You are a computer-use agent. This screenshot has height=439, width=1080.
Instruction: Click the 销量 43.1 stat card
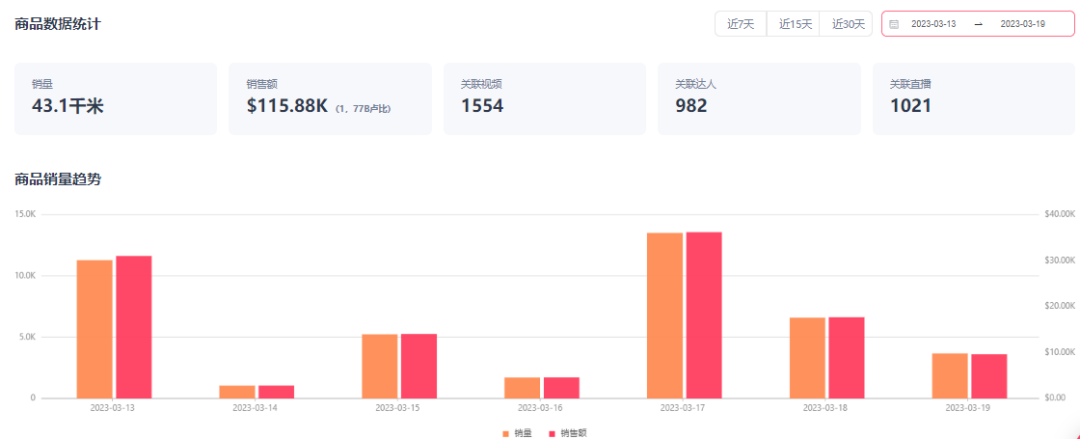pos(116,99)
